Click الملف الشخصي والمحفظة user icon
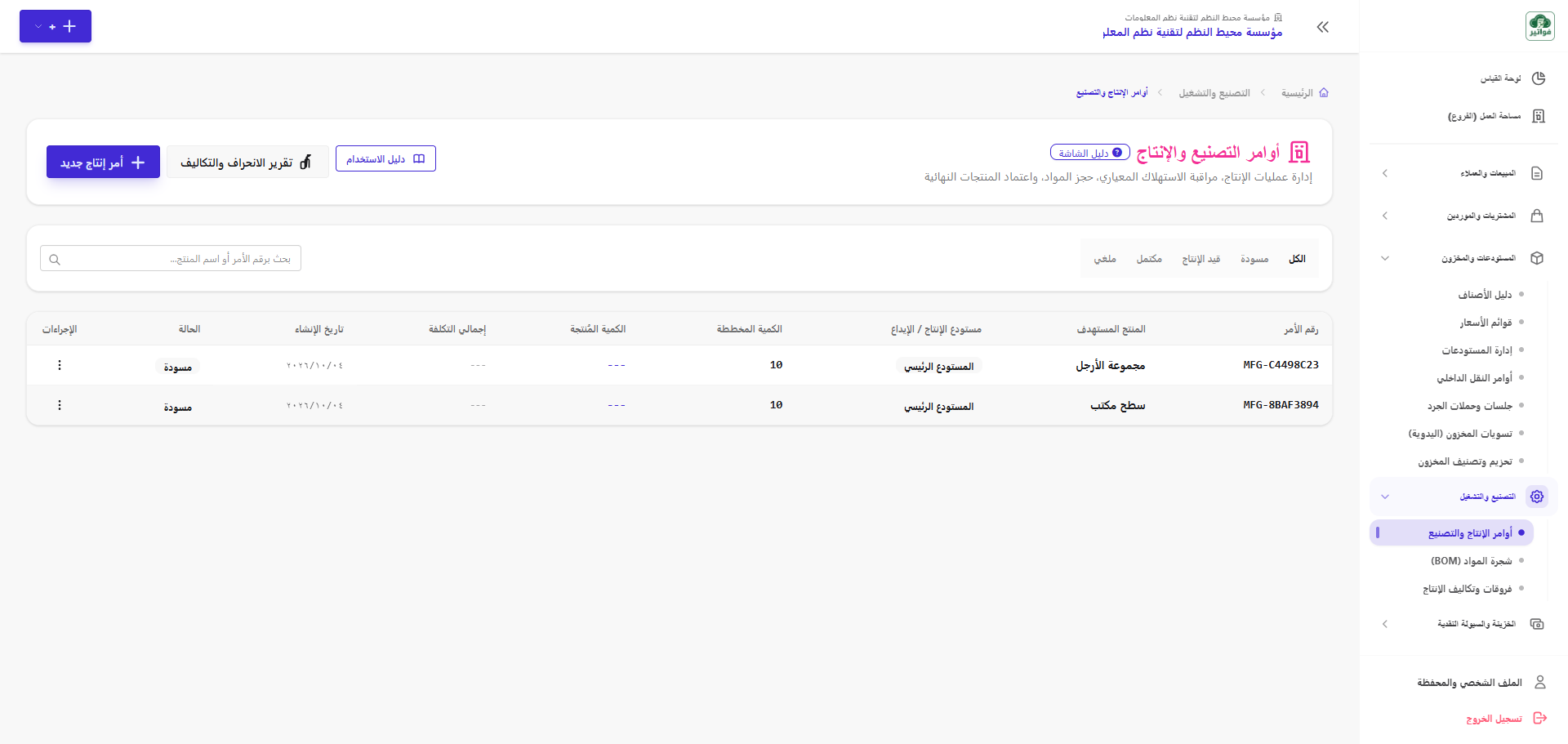Screen dimensions: 1568x744 click(1540, 682)
